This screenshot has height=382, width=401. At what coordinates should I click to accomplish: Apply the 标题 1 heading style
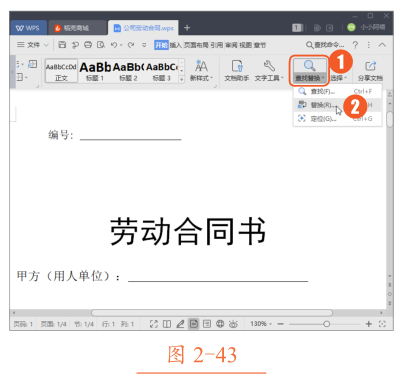95,71
